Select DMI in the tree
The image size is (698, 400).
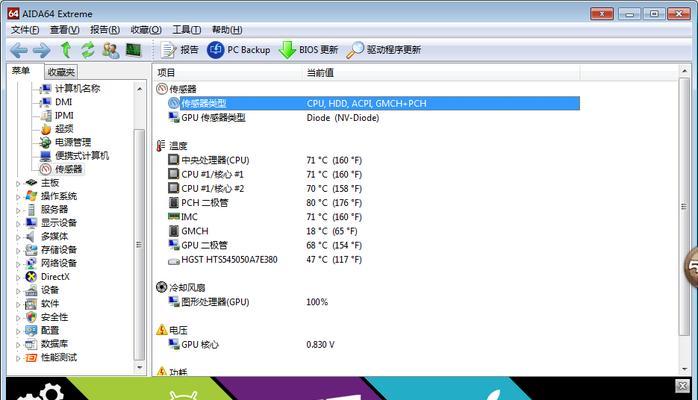coord(63,102)
